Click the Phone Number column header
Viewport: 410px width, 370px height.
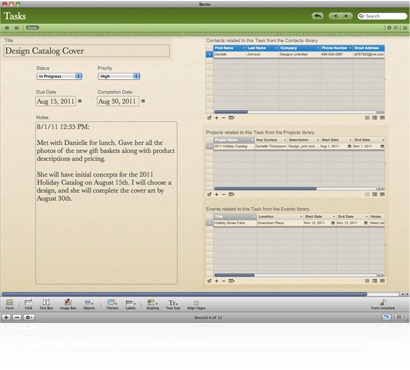coord(336,48)
